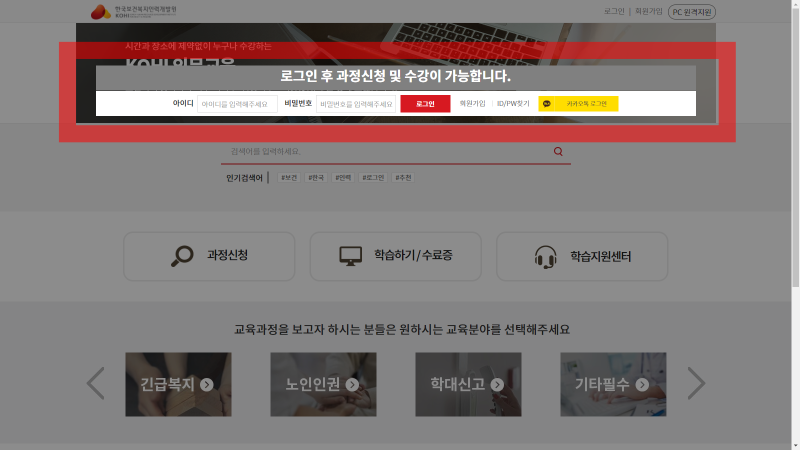Click the red search magnifier icon
The width and height of the screenshot is (800, 450).
coord(558,151)
